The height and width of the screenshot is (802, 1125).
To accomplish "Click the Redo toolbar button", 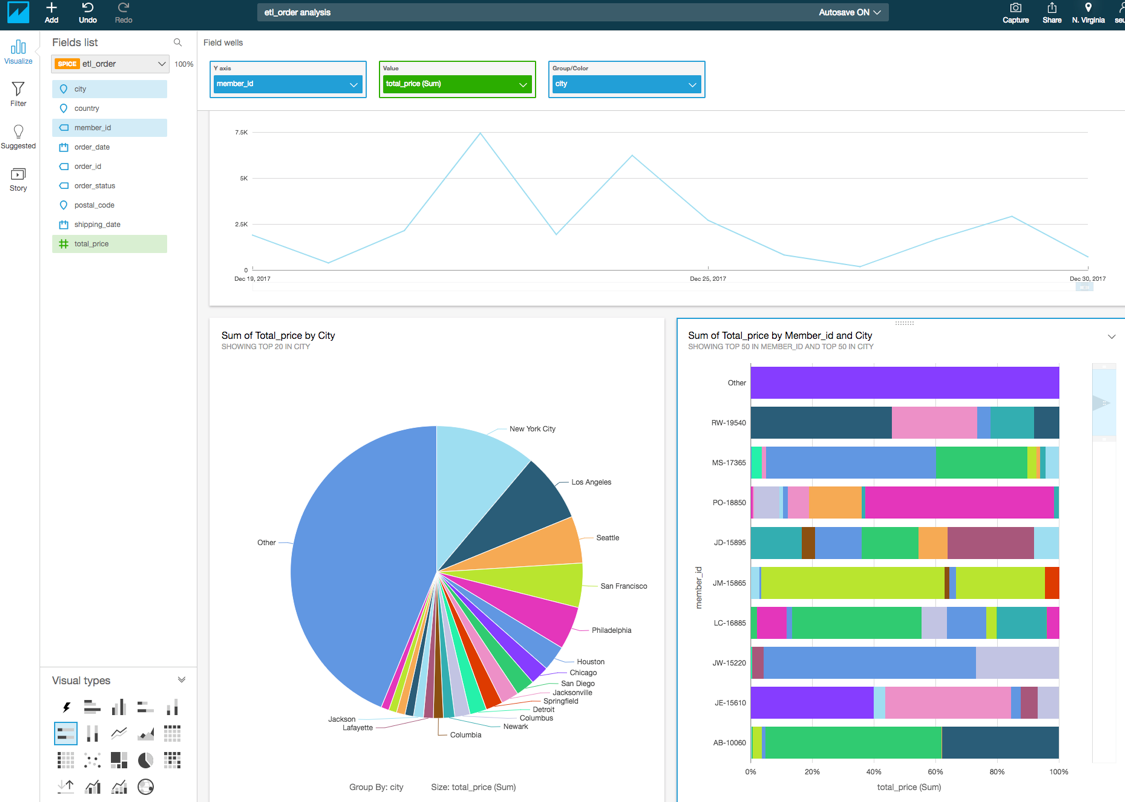I will click(x=123, y=12).
